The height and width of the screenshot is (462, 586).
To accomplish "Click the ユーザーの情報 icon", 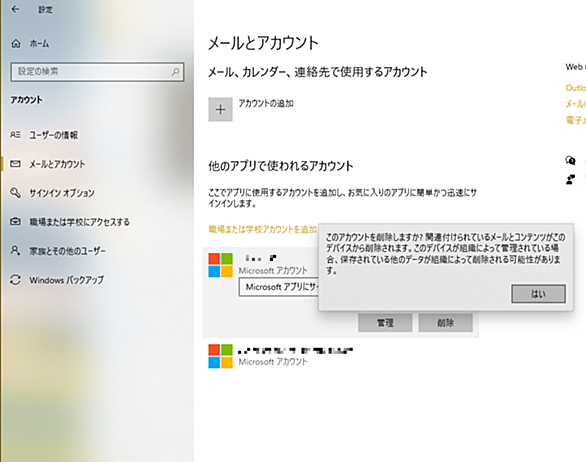I will (x=15, y=135).
